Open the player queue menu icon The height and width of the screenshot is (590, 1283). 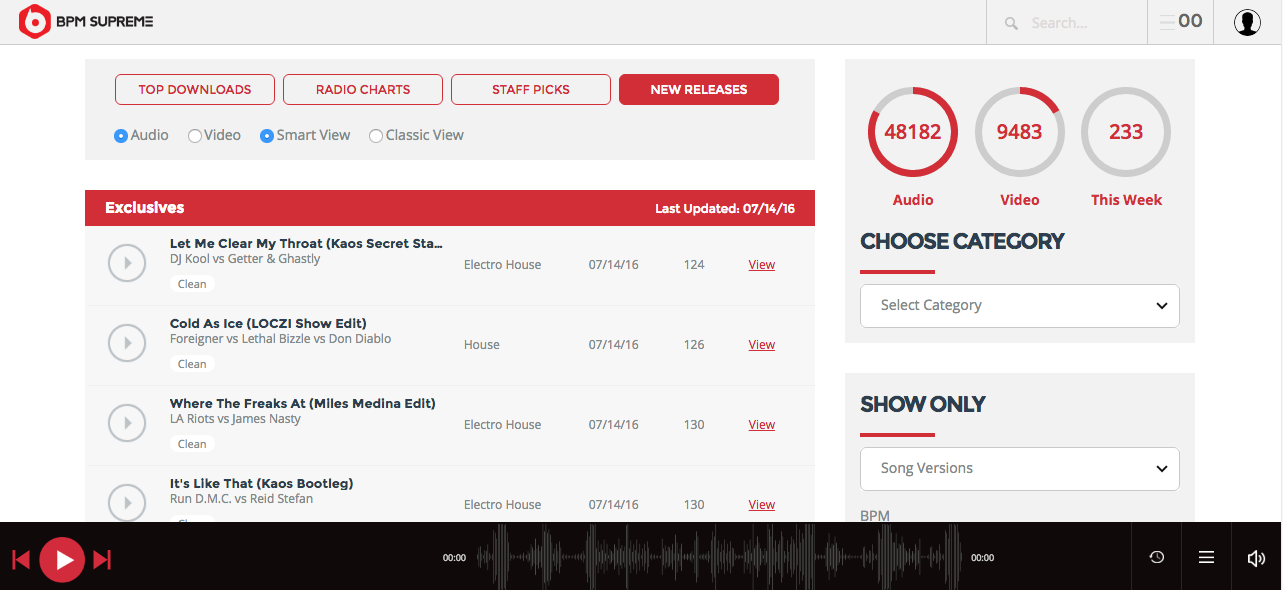1207,557
